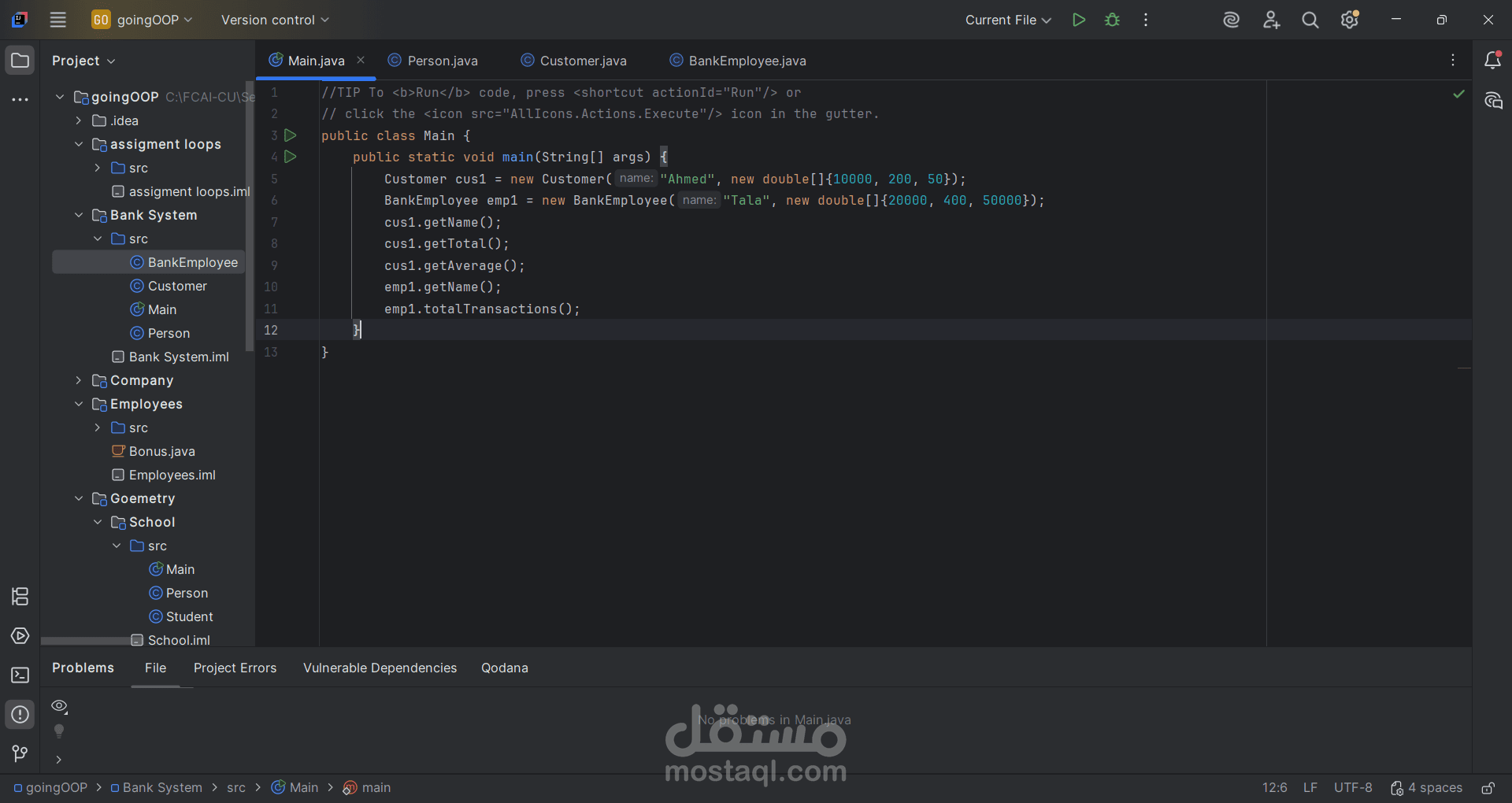
Task: Select the File tab in Problems panel
Action: [x=156, y=668]
